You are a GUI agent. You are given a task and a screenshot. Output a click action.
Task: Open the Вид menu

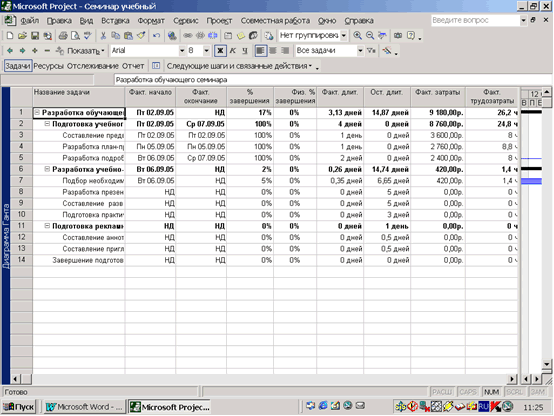coord(86,21)
